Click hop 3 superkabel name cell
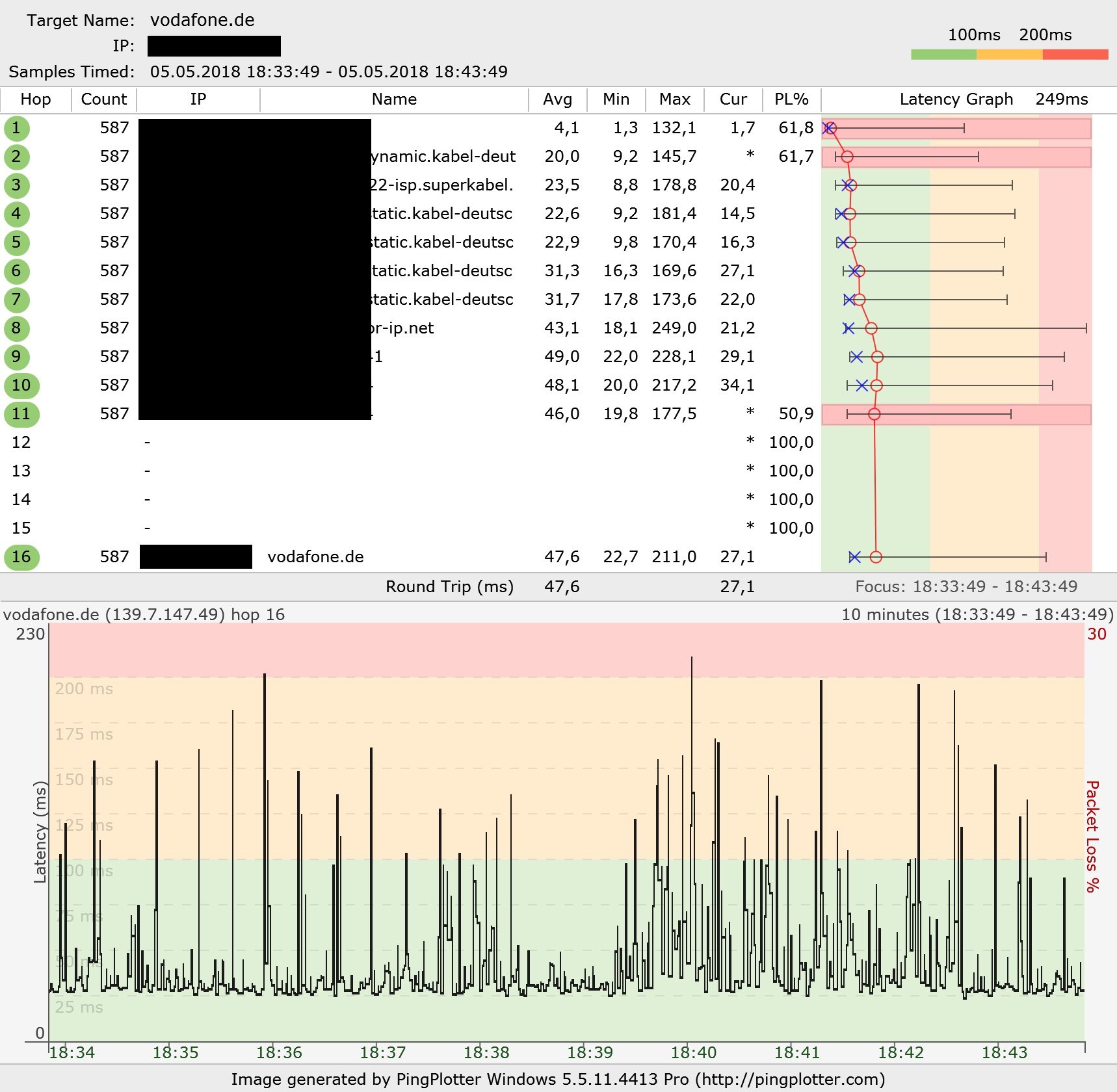This screenshot has width=1117, height=1092. [x=442, y=185]
